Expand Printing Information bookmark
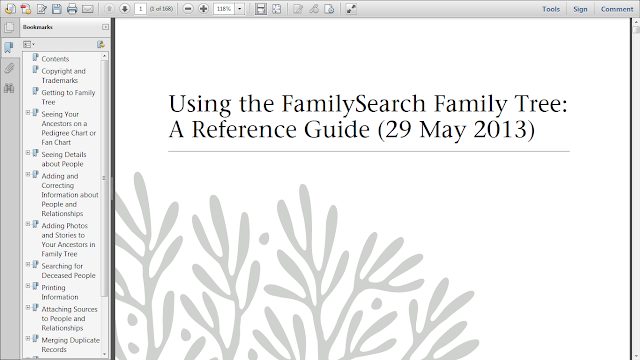 [x=28, y=286]
